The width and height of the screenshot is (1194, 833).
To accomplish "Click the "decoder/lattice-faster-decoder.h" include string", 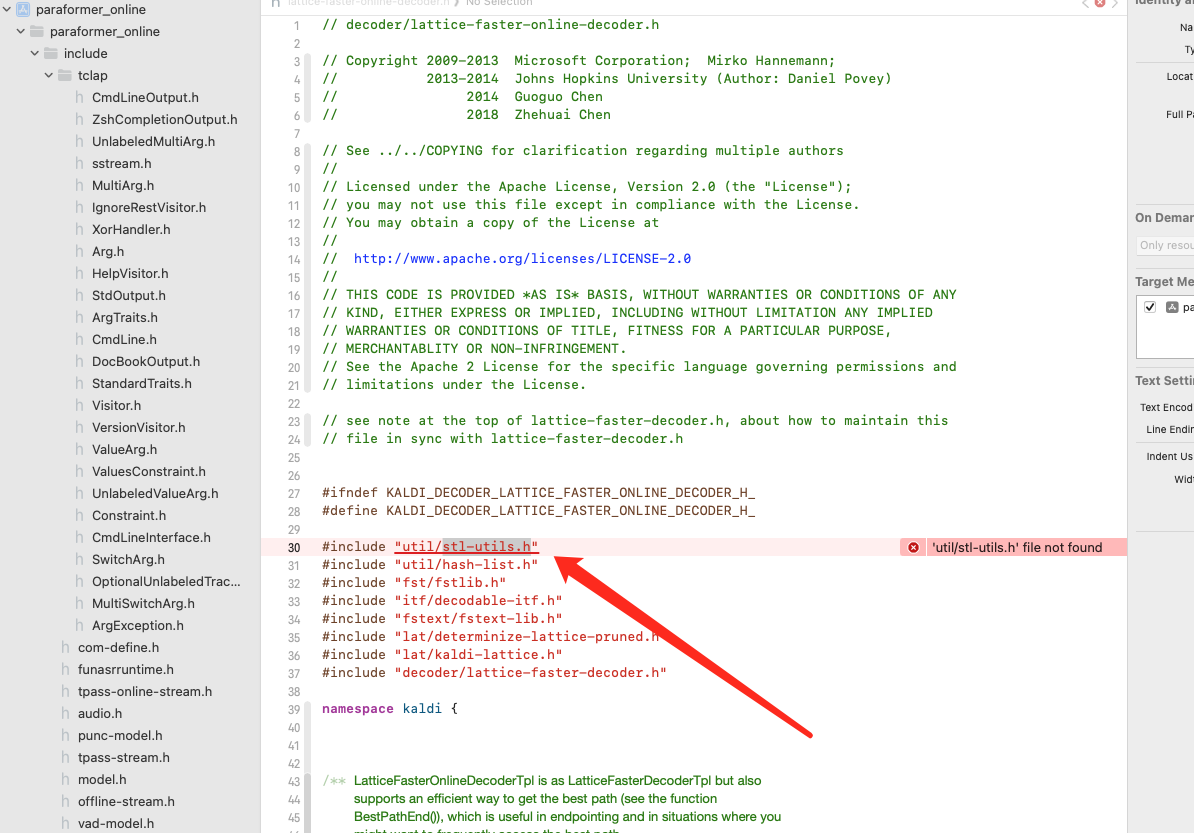I will [530, 673].
